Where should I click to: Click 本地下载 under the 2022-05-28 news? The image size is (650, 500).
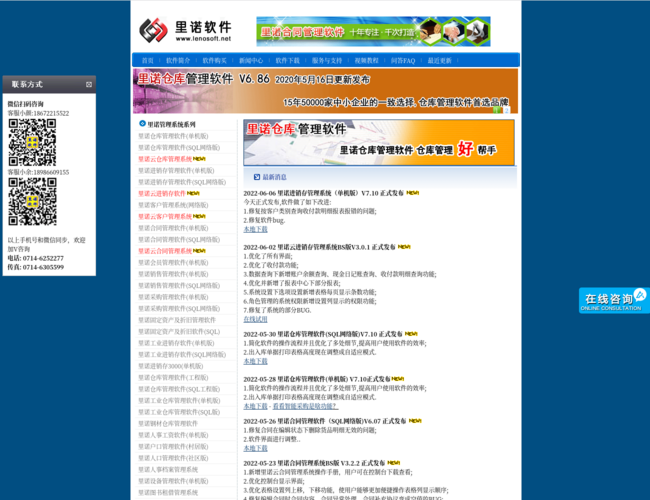pyautogui.click(x=255, y=406)
